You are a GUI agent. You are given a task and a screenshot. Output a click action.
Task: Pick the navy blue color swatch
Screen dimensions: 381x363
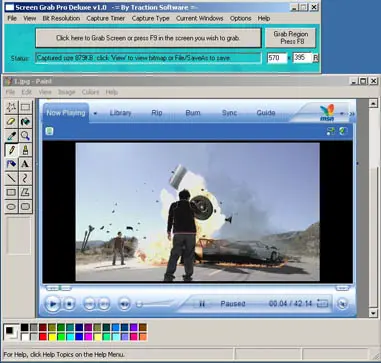coord(79,327)
